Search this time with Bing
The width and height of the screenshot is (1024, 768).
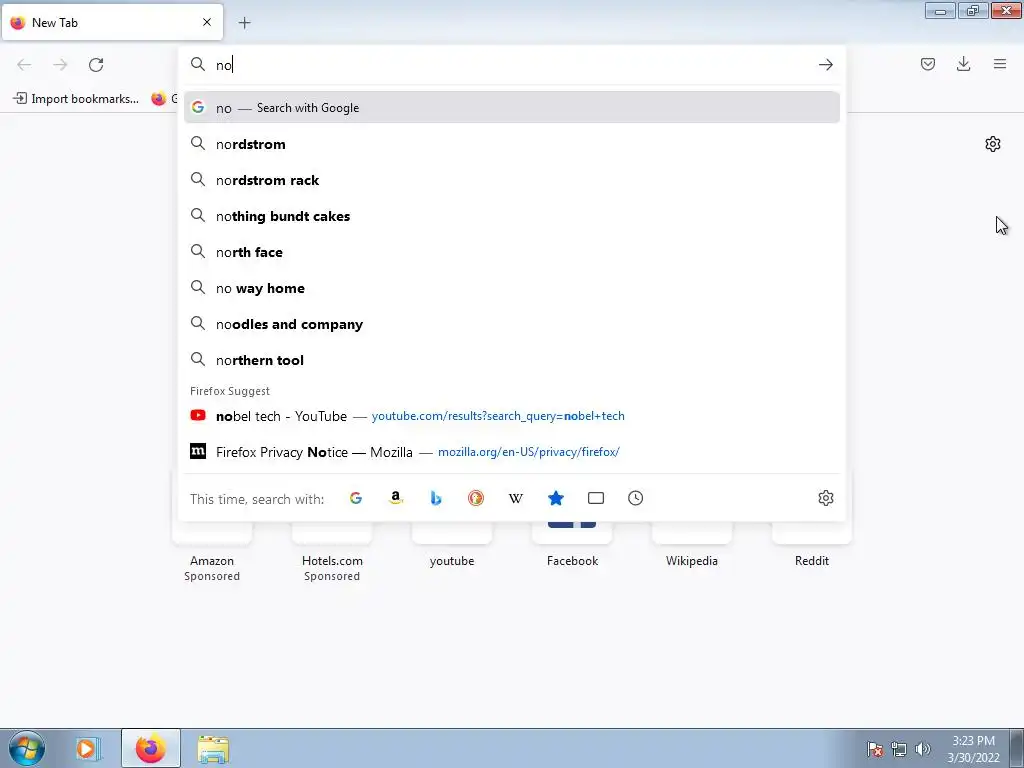(436, 498)
